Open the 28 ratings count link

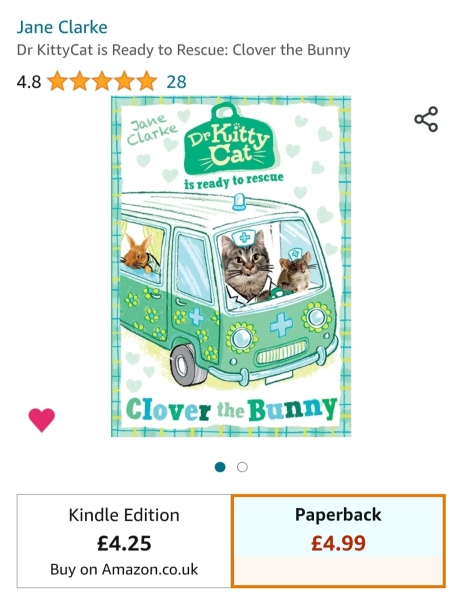coord(176,82)
